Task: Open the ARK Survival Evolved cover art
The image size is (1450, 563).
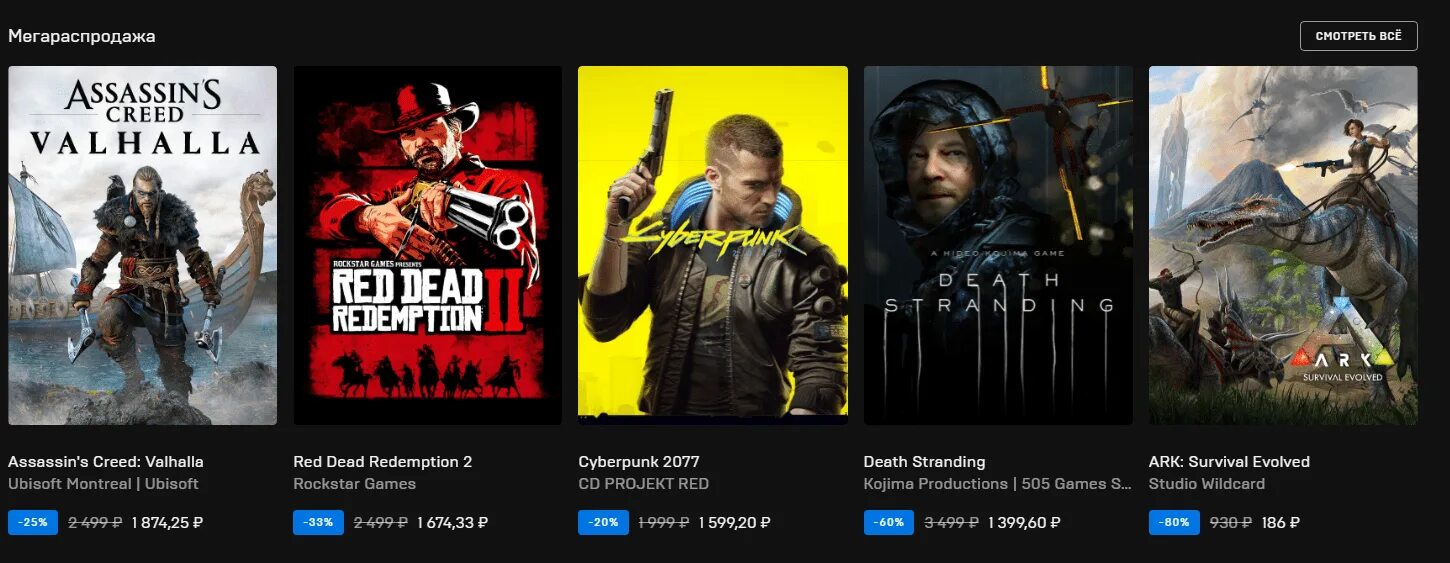Action: (1283, 245)
